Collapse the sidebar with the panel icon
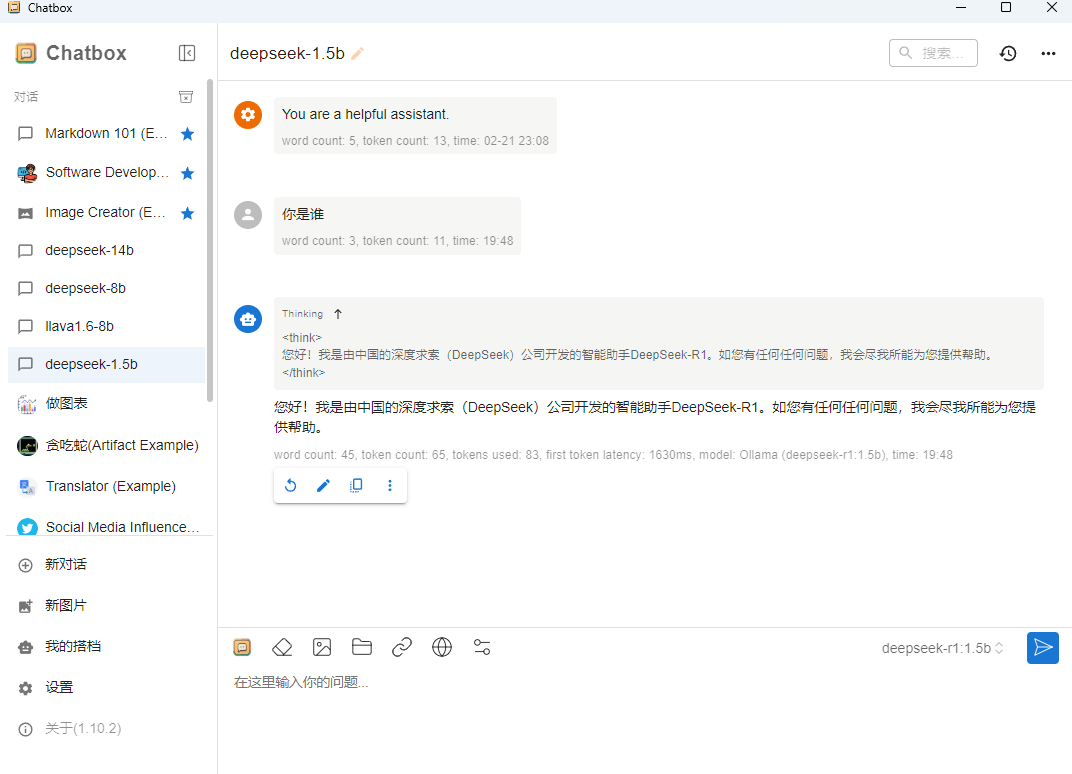The image size is (1072, 774). 187,53
